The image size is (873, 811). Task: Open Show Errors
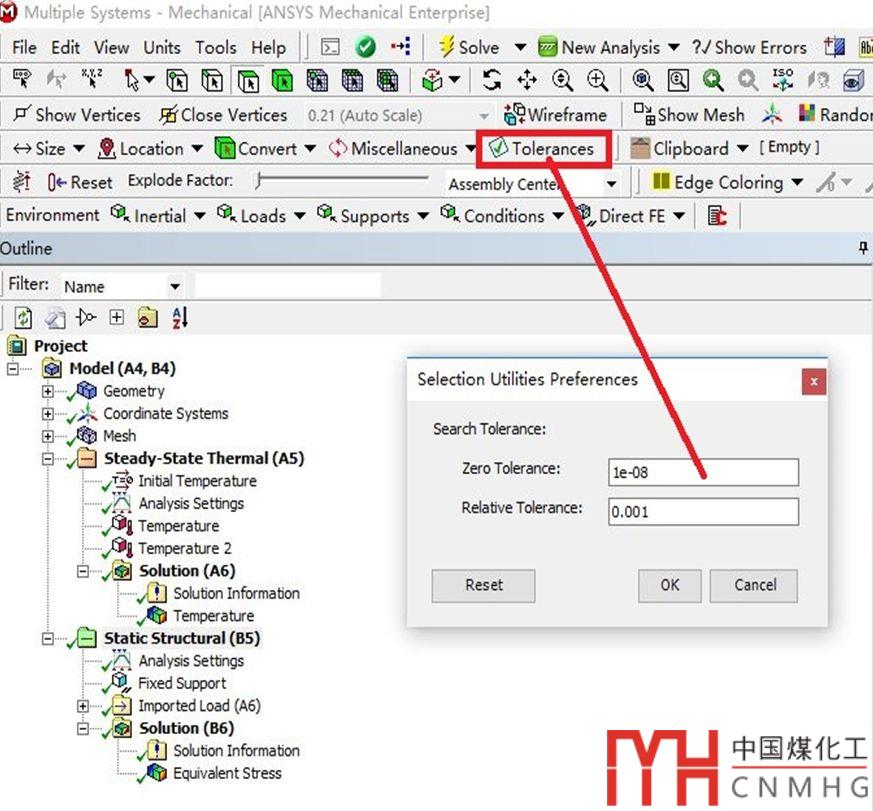749,48
